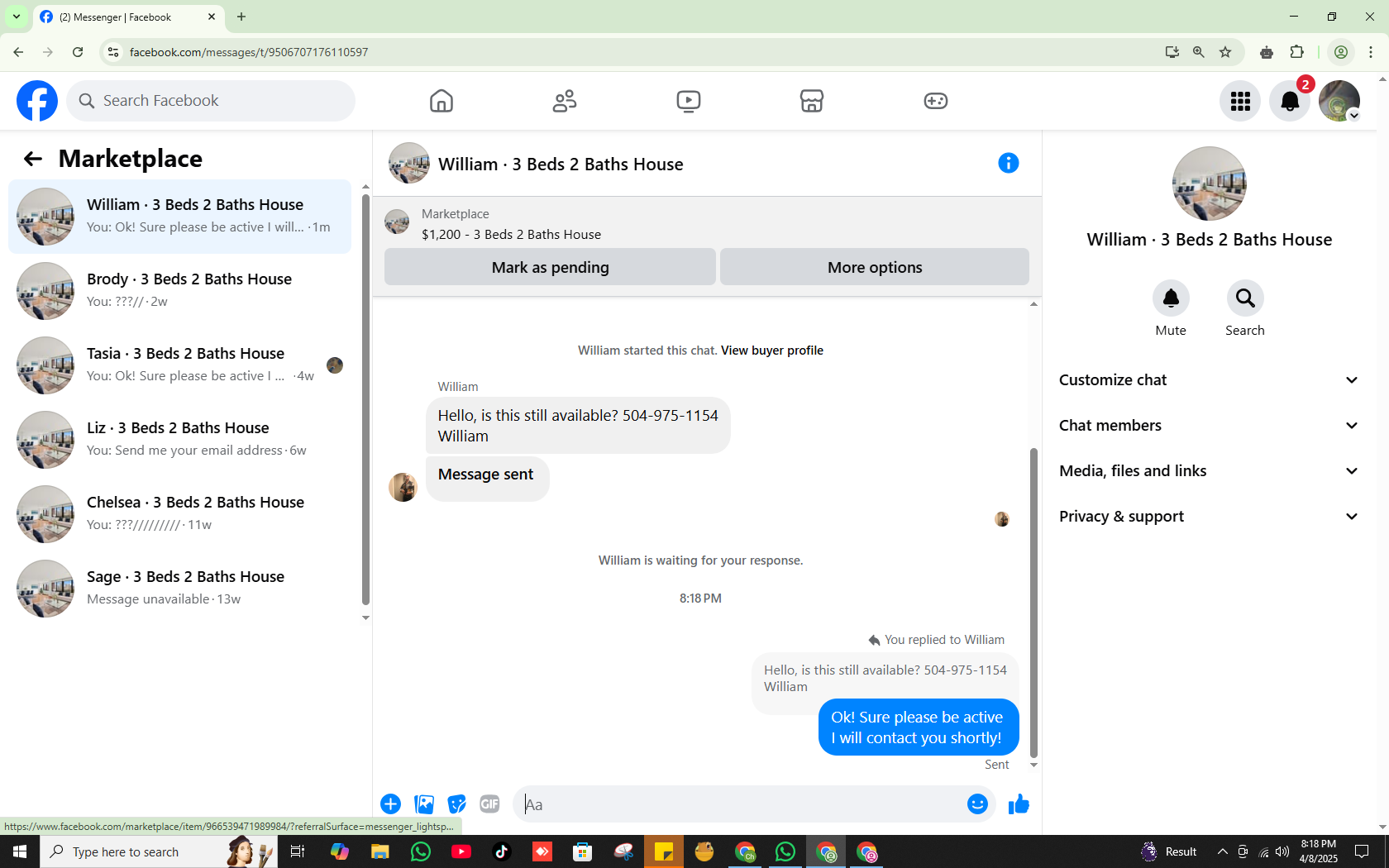The width and height of the screenshot is (1389, 868).
Task: Open View buyer profile link
Action: click(x=772, y=351)
